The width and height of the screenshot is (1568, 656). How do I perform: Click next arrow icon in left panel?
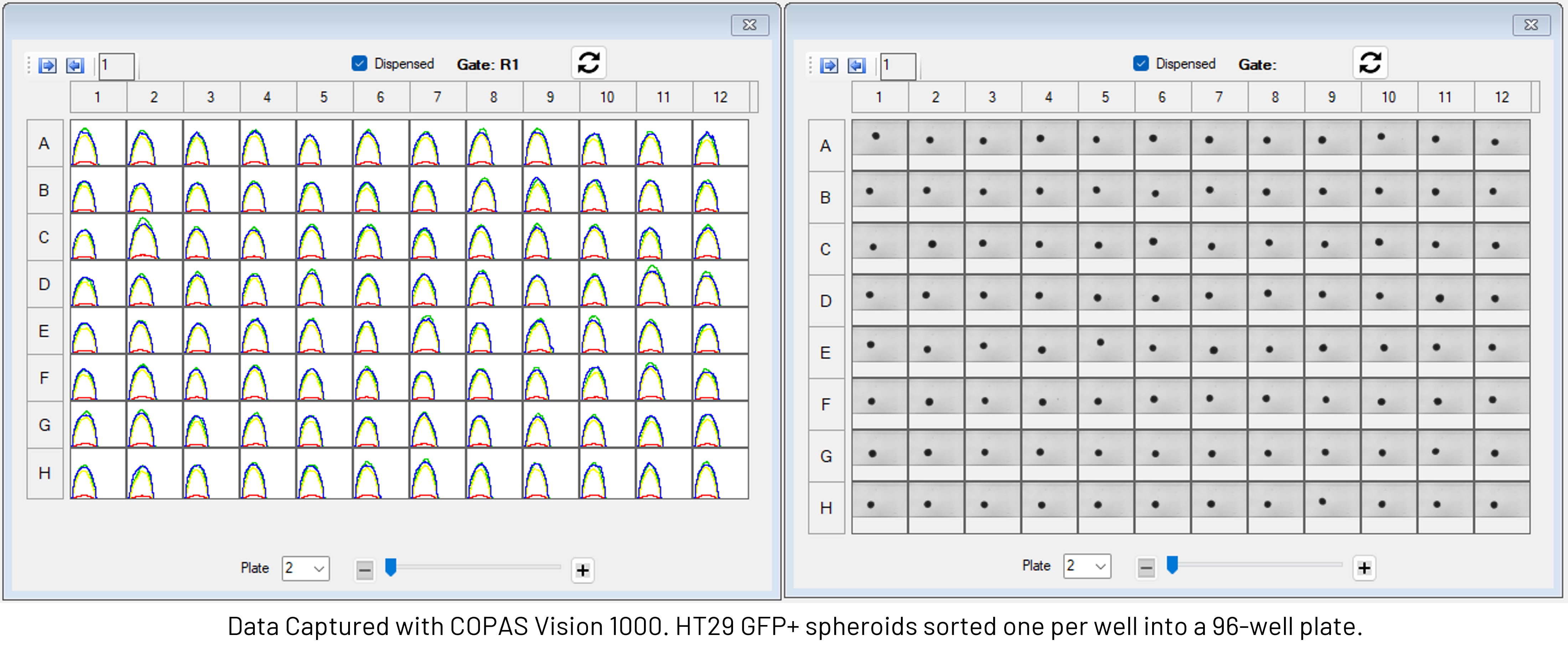pos(47,65)
